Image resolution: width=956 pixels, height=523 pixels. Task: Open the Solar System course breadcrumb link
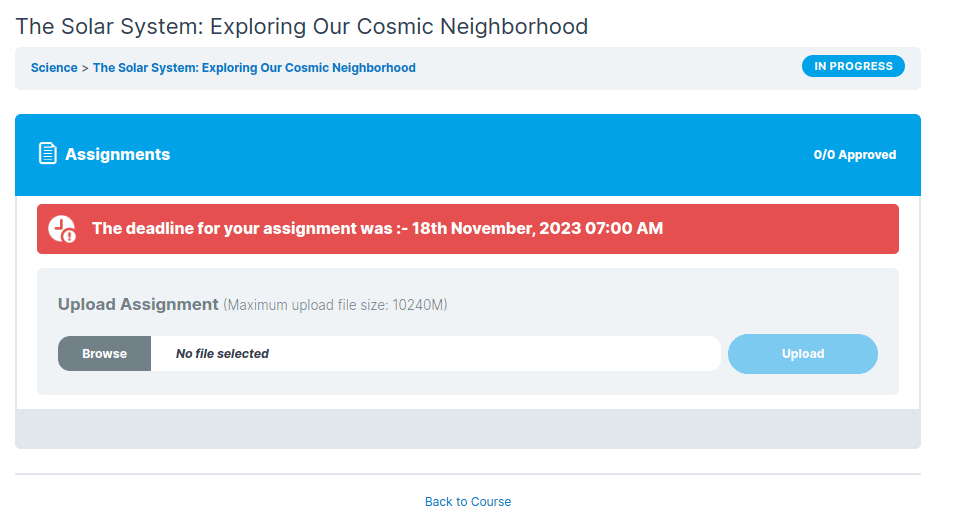point(254,68)
